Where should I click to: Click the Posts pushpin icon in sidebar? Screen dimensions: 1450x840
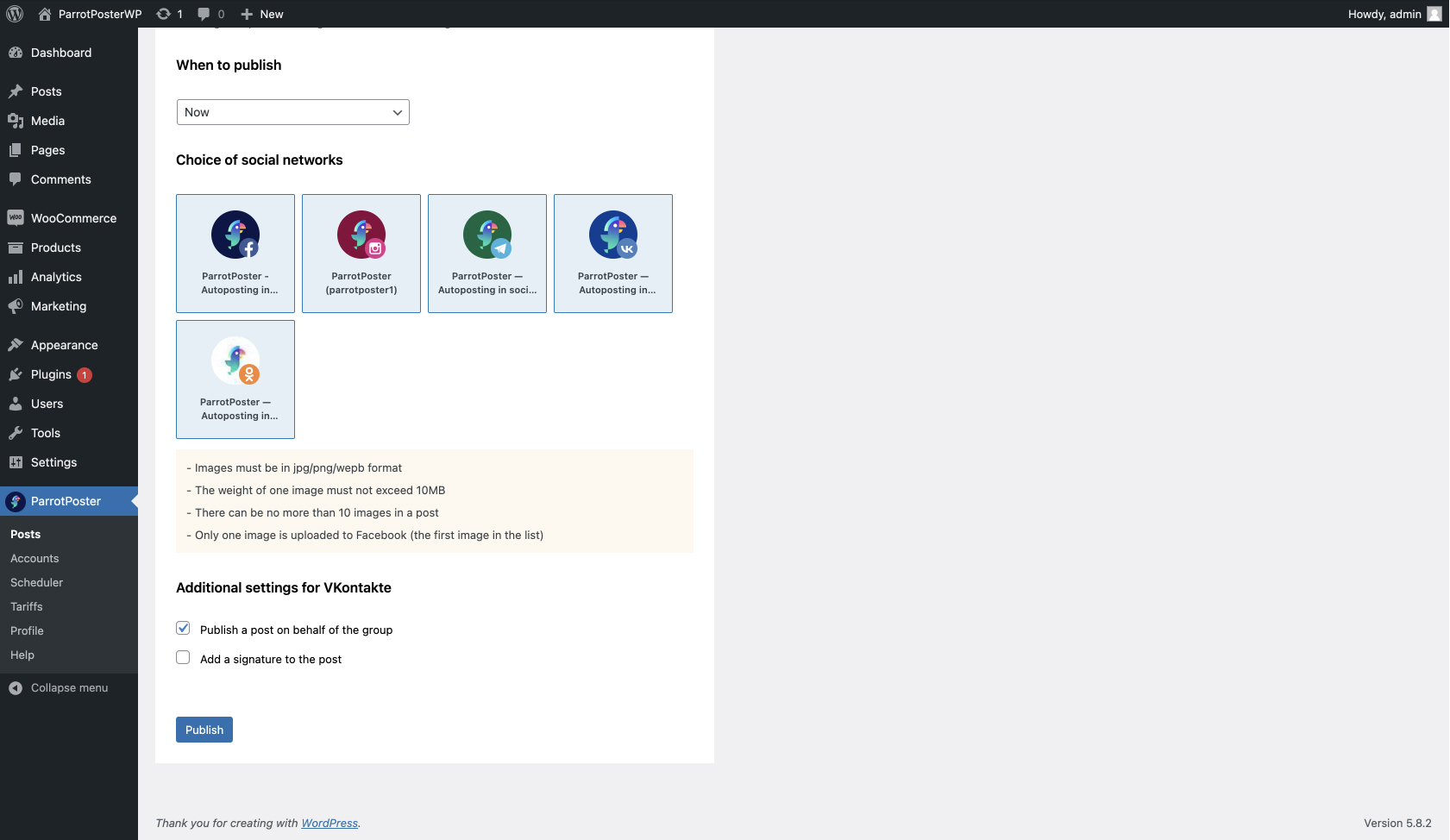tap(16, 91)
